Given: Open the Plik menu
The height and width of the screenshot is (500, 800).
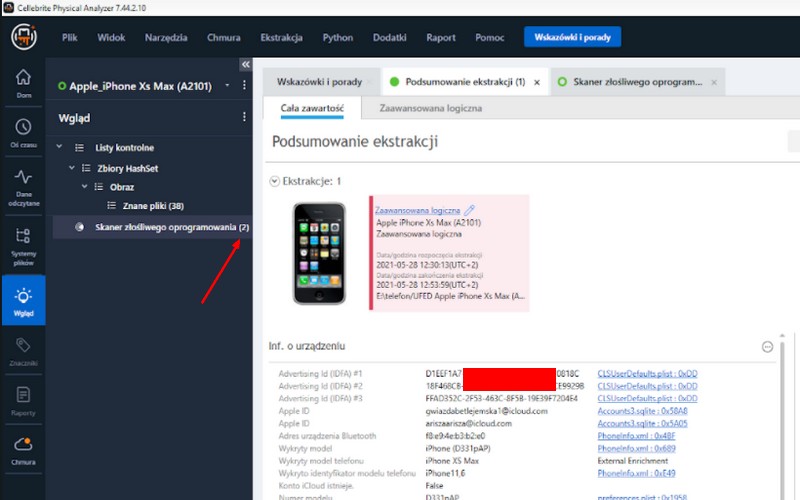Looking at the screenshot, I should click(x=70, y=37).
